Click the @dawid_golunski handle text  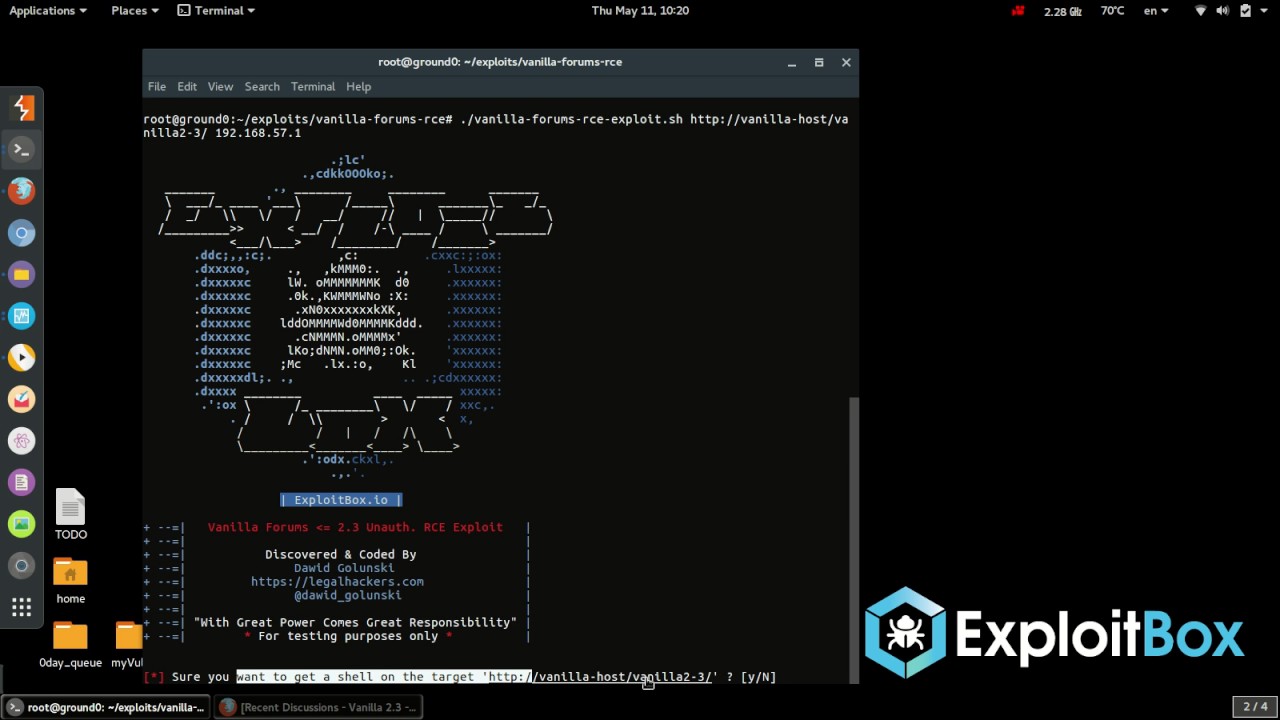[x=348, y=595]
